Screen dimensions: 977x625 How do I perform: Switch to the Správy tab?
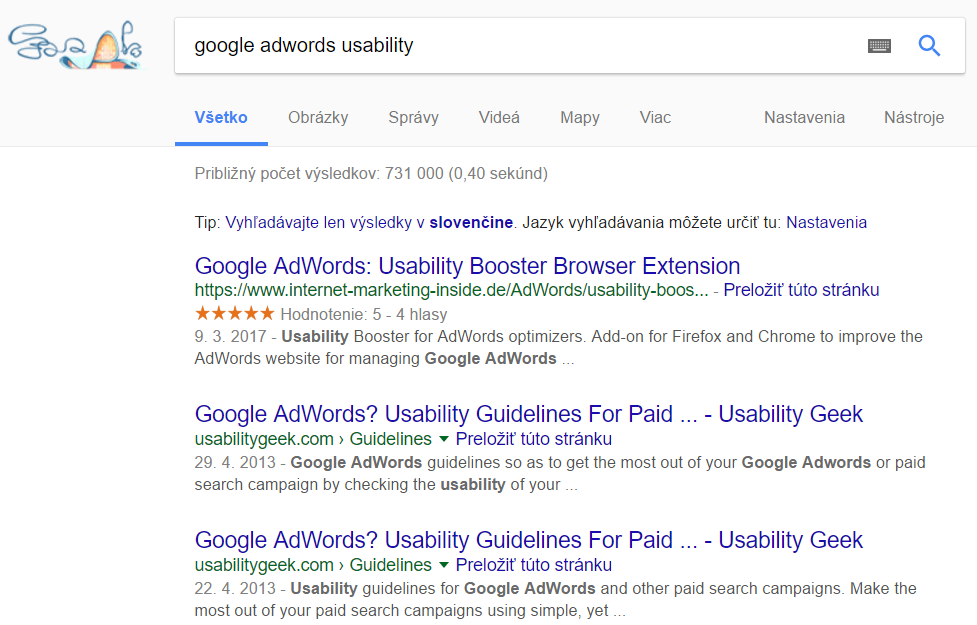(x=413, y=117)
